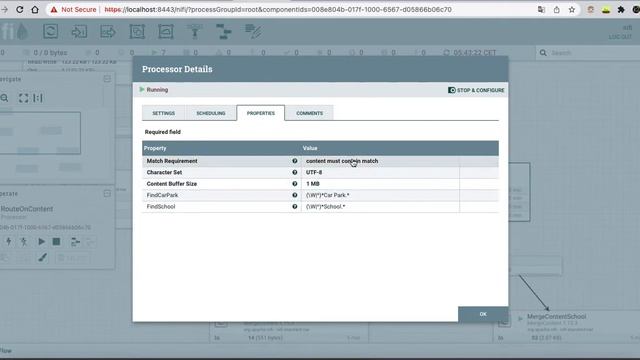Click the FindSchool regex value
640x360 pixels.
pos(326,207)
